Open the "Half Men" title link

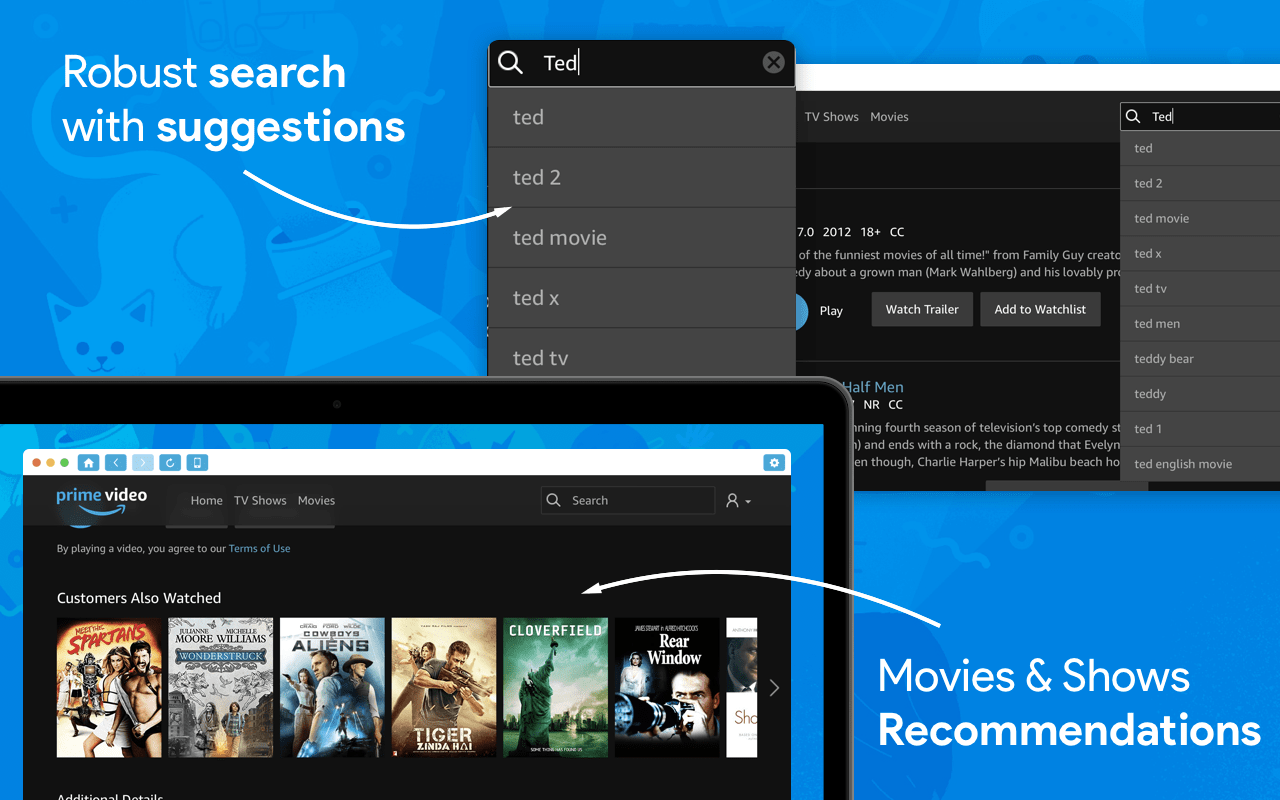872,387
